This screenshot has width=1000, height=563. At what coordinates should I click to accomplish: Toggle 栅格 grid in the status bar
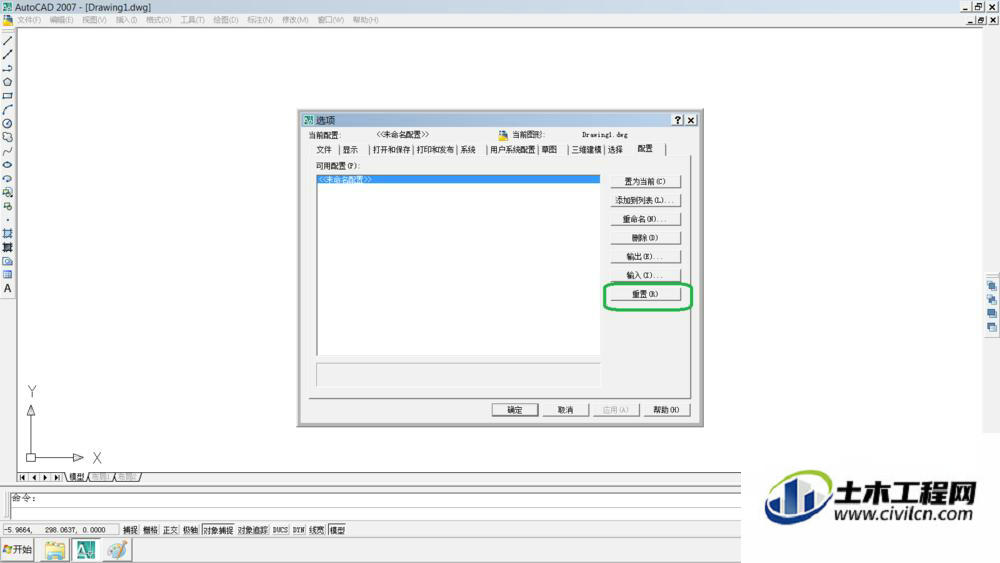[x=150, y=530]
